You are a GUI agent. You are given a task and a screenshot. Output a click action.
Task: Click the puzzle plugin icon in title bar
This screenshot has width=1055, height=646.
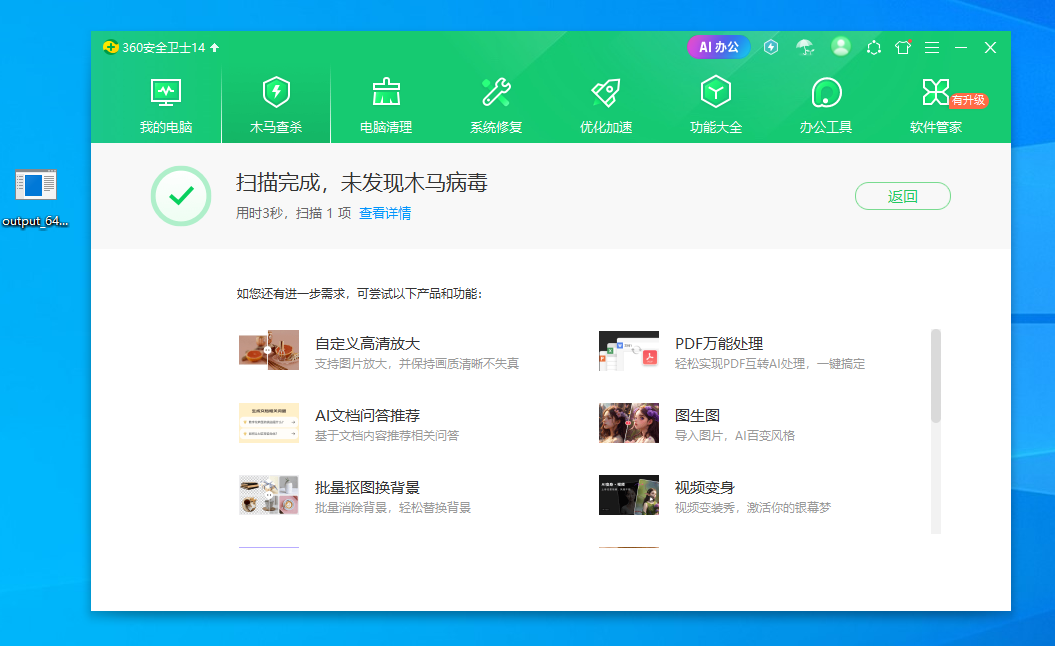click(x=873, y=48)
